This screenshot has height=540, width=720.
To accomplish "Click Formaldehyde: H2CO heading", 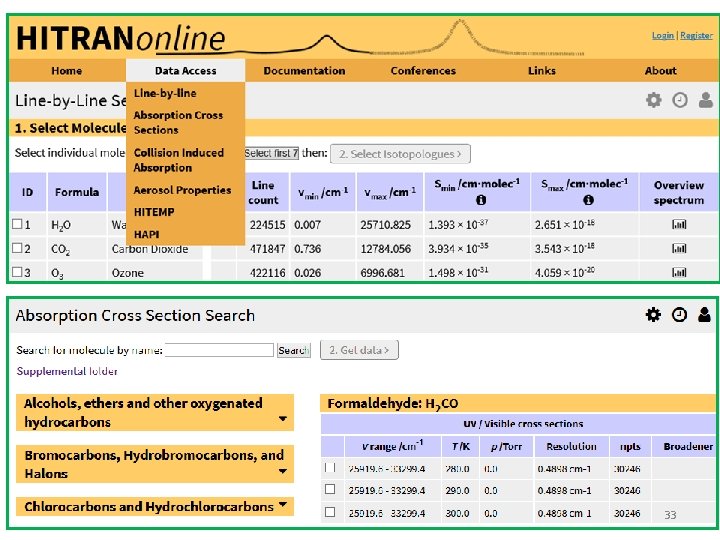I will tap(393, 404).
